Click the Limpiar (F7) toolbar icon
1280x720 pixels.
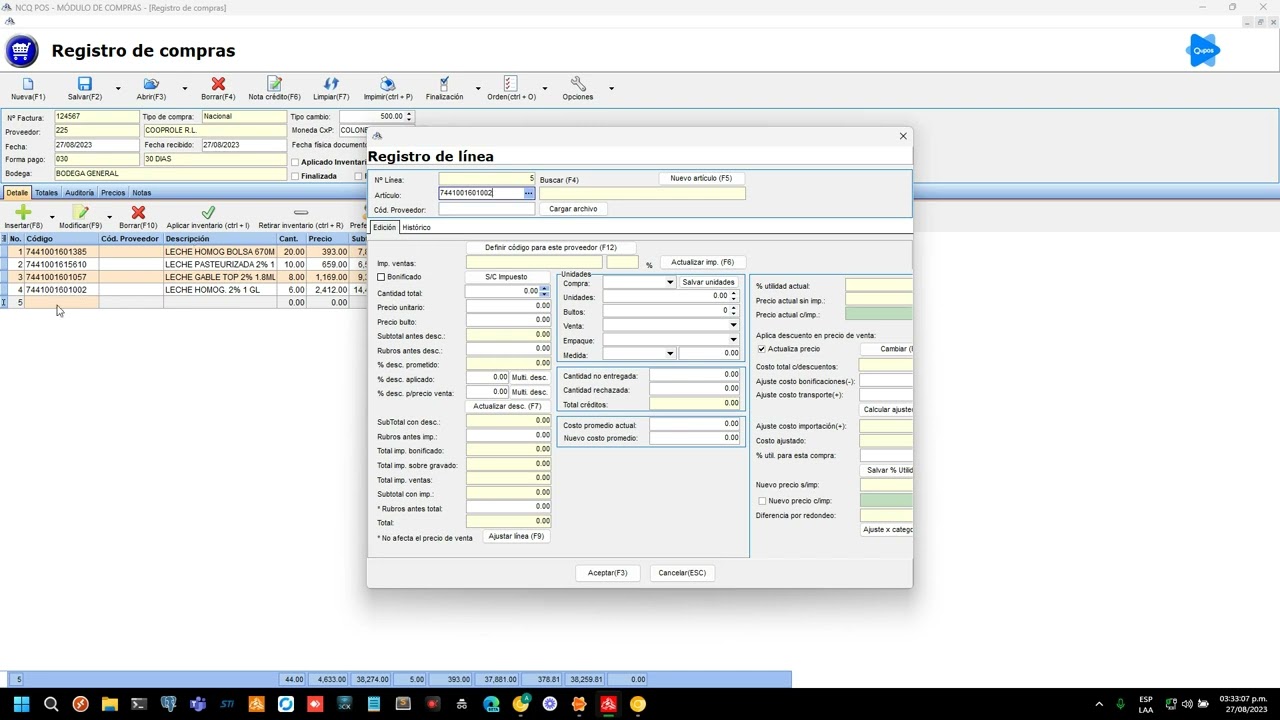331,85
